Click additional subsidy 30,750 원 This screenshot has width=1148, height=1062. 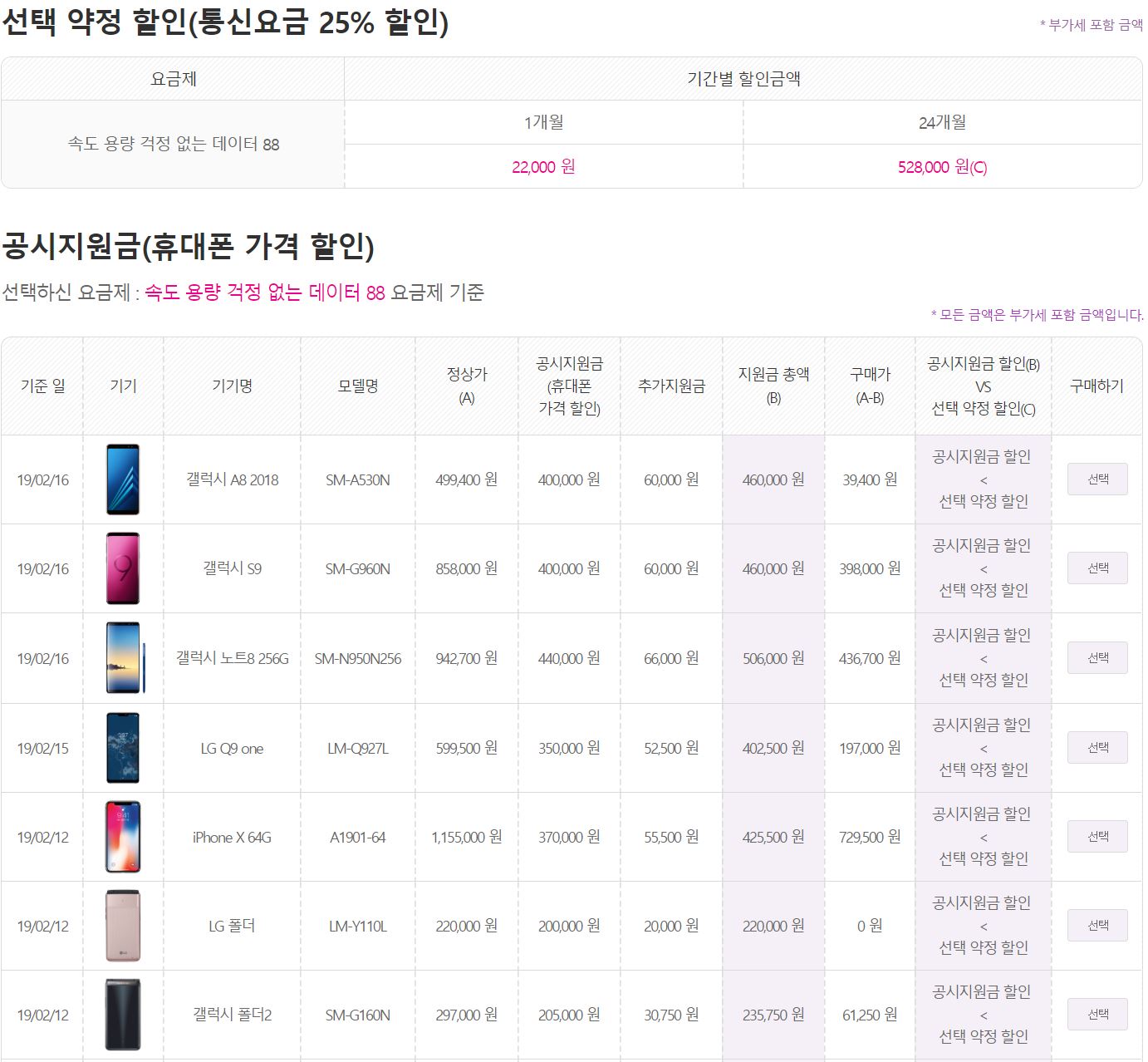671,1015
